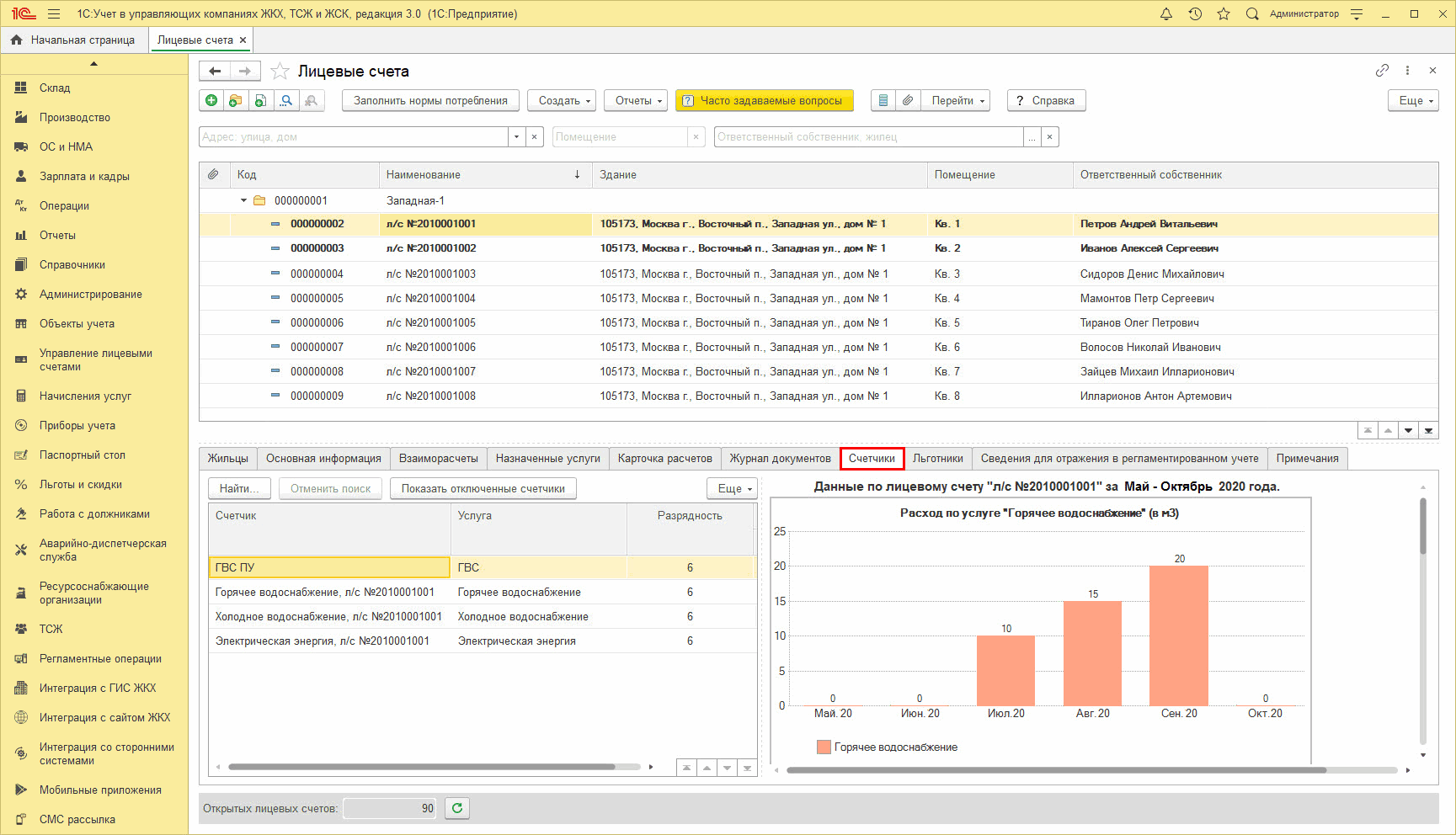Viewport: 1456px width, 835px height.
Task: Click the Справка button
Action: 1046,100
